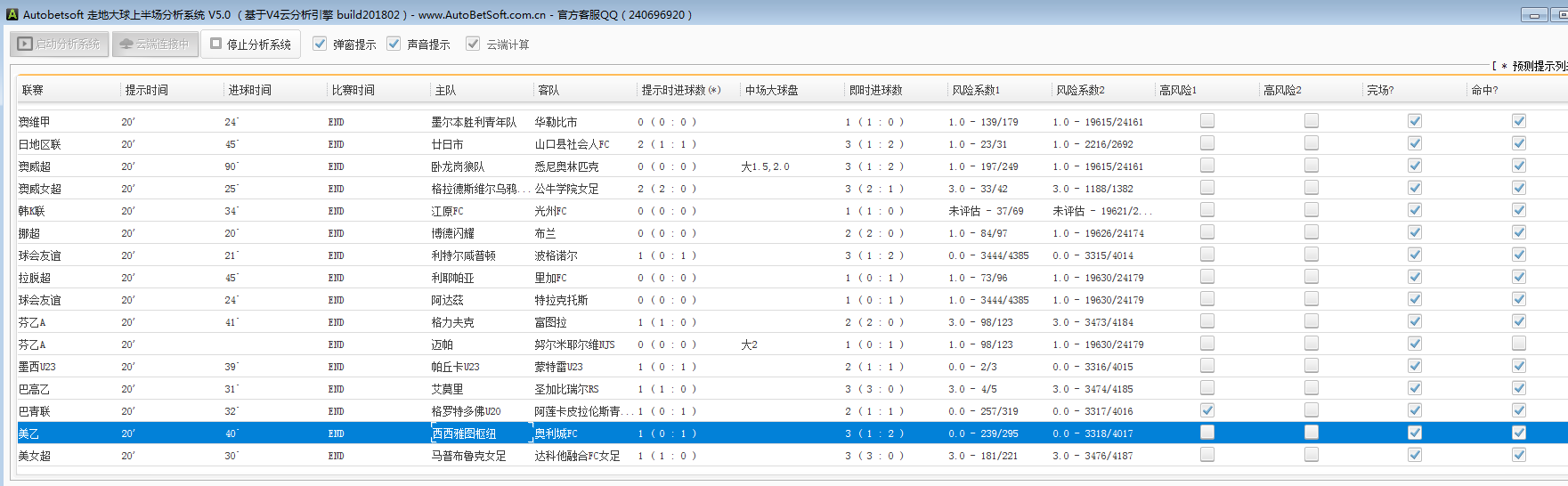
Task: Click the 云端连接中 cloud button
Action: [155, 44]
